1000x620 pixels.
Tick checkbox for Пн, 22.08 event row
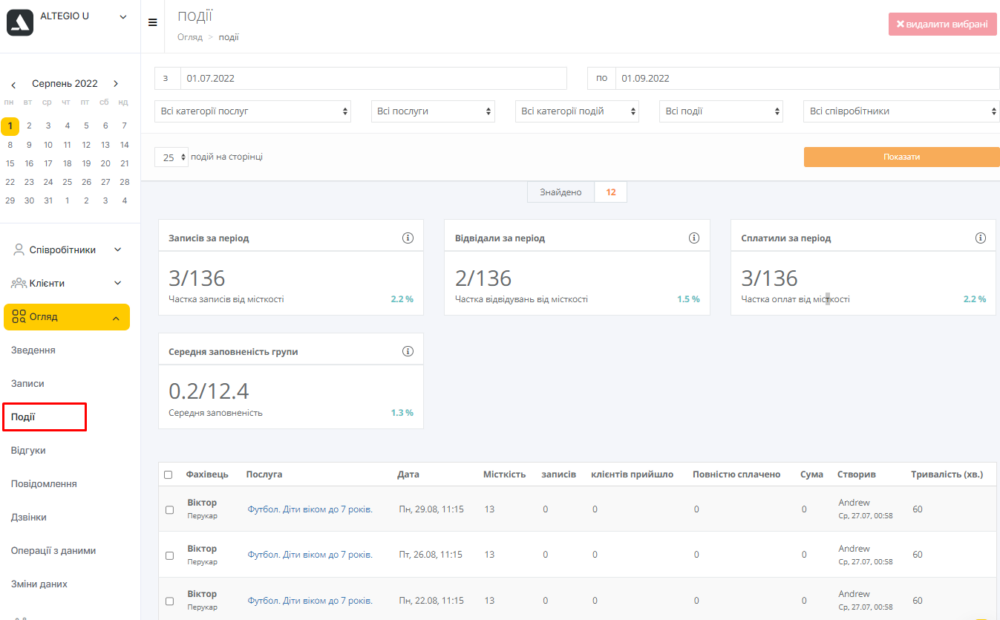pyautogui.click(x=170, y=601)
